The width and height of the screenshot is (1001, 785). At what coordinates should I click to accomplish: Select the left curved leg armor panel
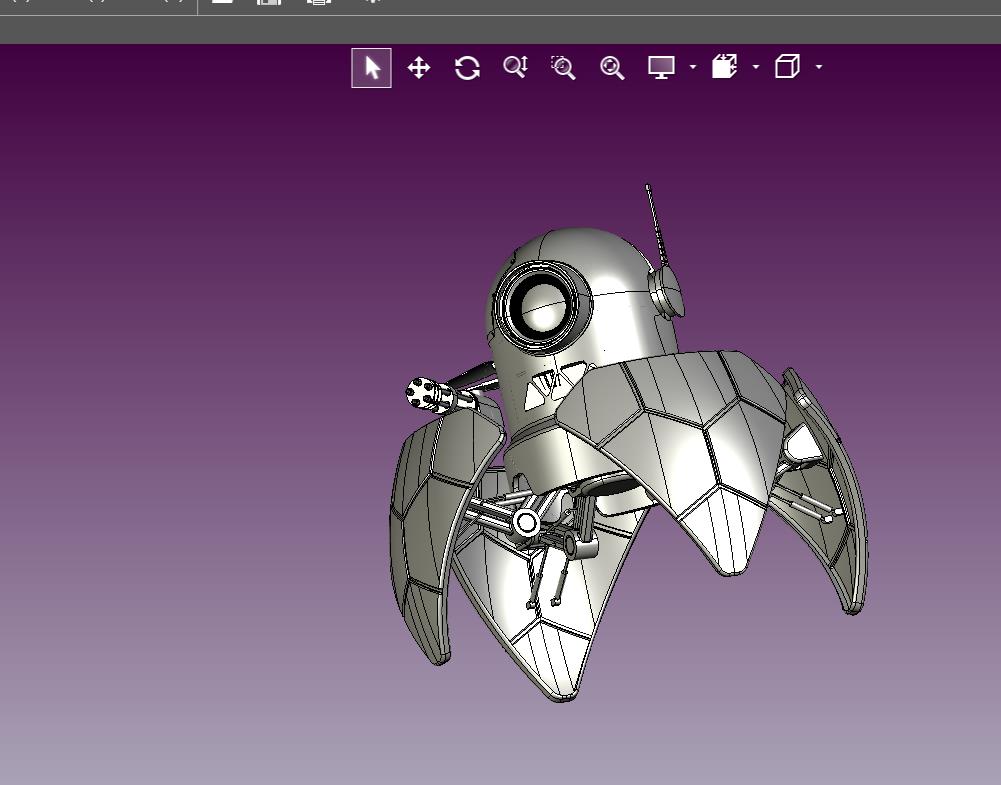(434, 530)
